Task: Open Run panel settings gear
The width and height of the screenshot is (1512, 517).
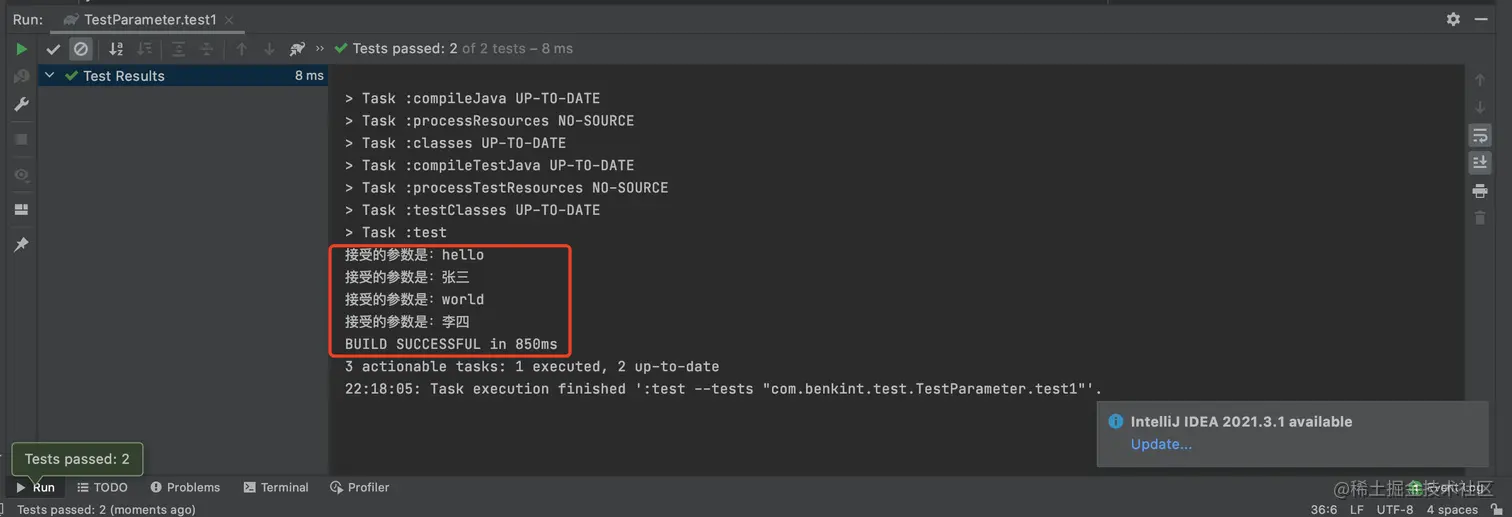Action: (x=1453, y=19)
